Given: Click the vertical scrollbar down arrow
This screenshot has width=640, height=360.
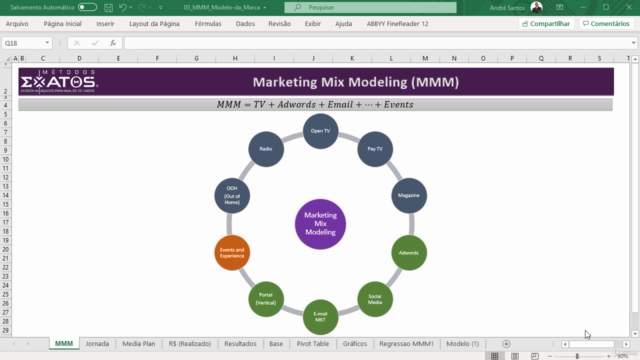Looking at the screenshot, I should click(635, 334).
